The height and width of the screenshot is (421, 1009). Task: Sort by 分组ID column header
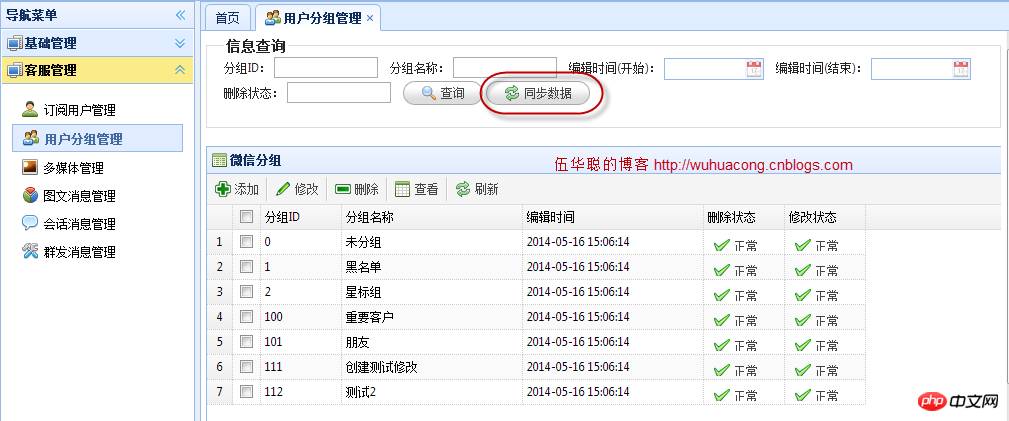click(301, 217)
